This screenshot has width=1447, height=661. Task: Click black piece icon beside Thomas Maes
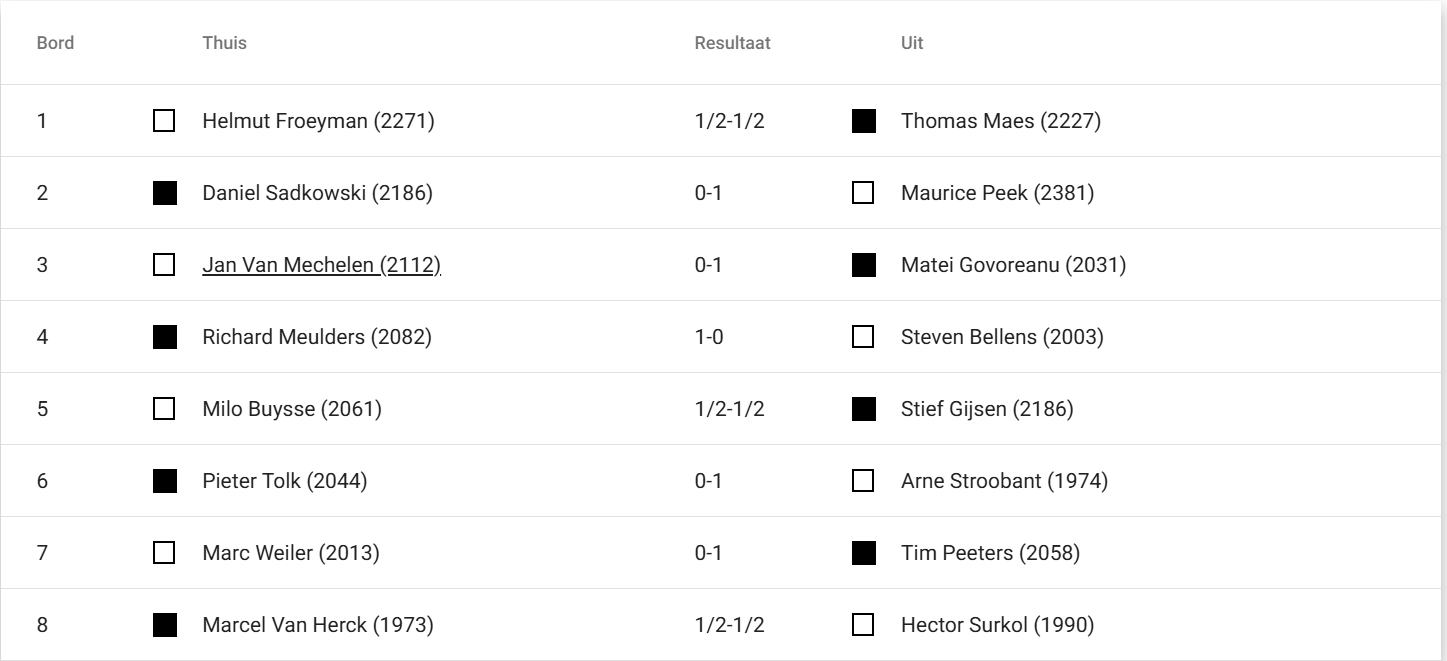864,121
